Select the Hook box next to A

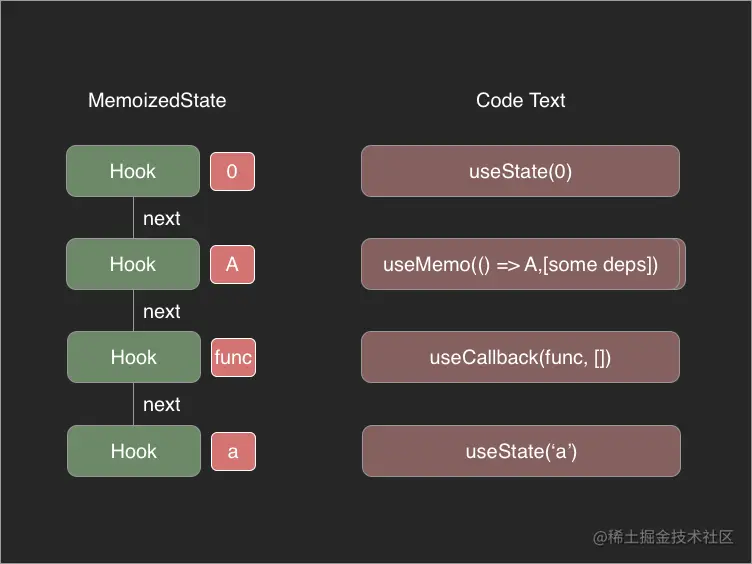133,264
